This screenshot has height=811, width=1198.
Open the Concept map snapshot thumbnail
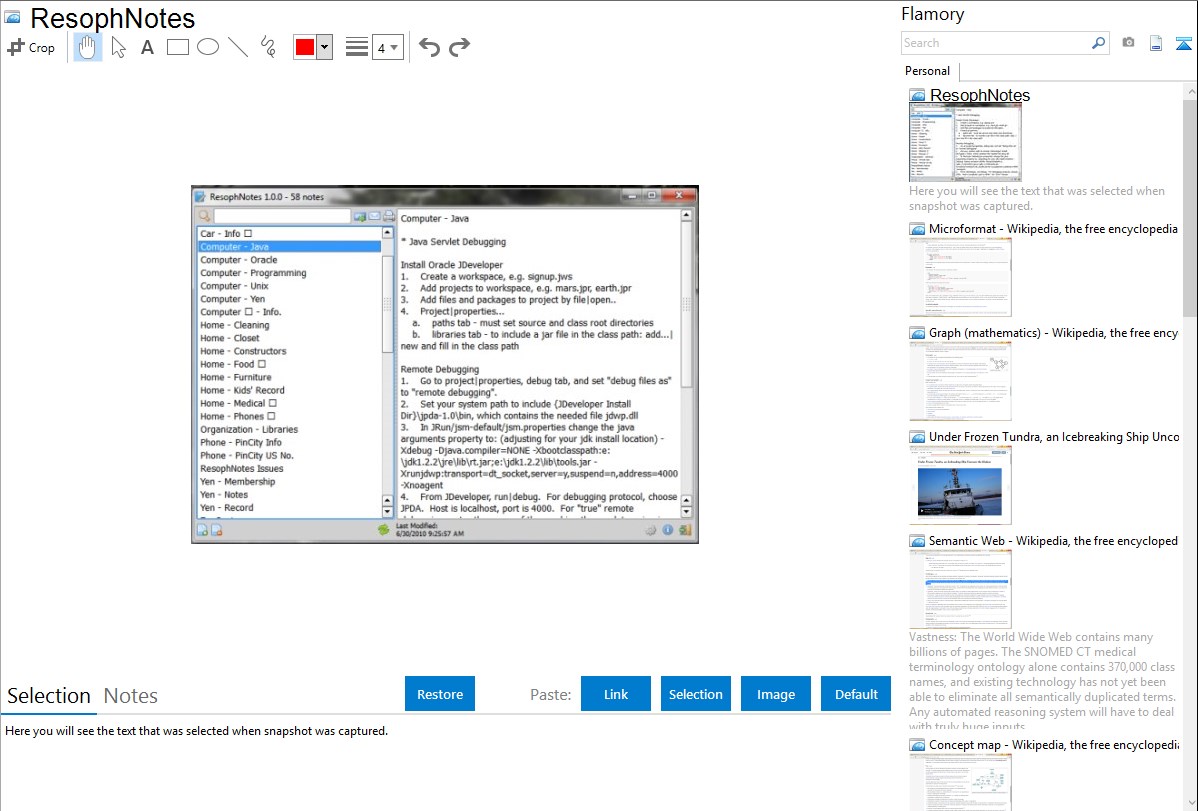tap(960, 782)
